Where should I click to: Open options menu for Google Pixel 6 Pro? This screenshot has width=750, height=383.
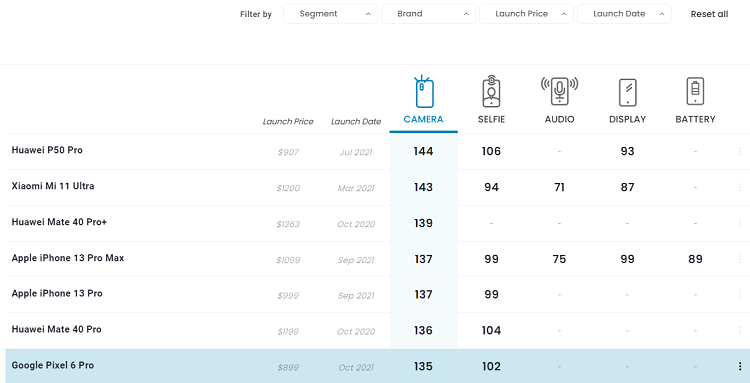tap(740, 367)
